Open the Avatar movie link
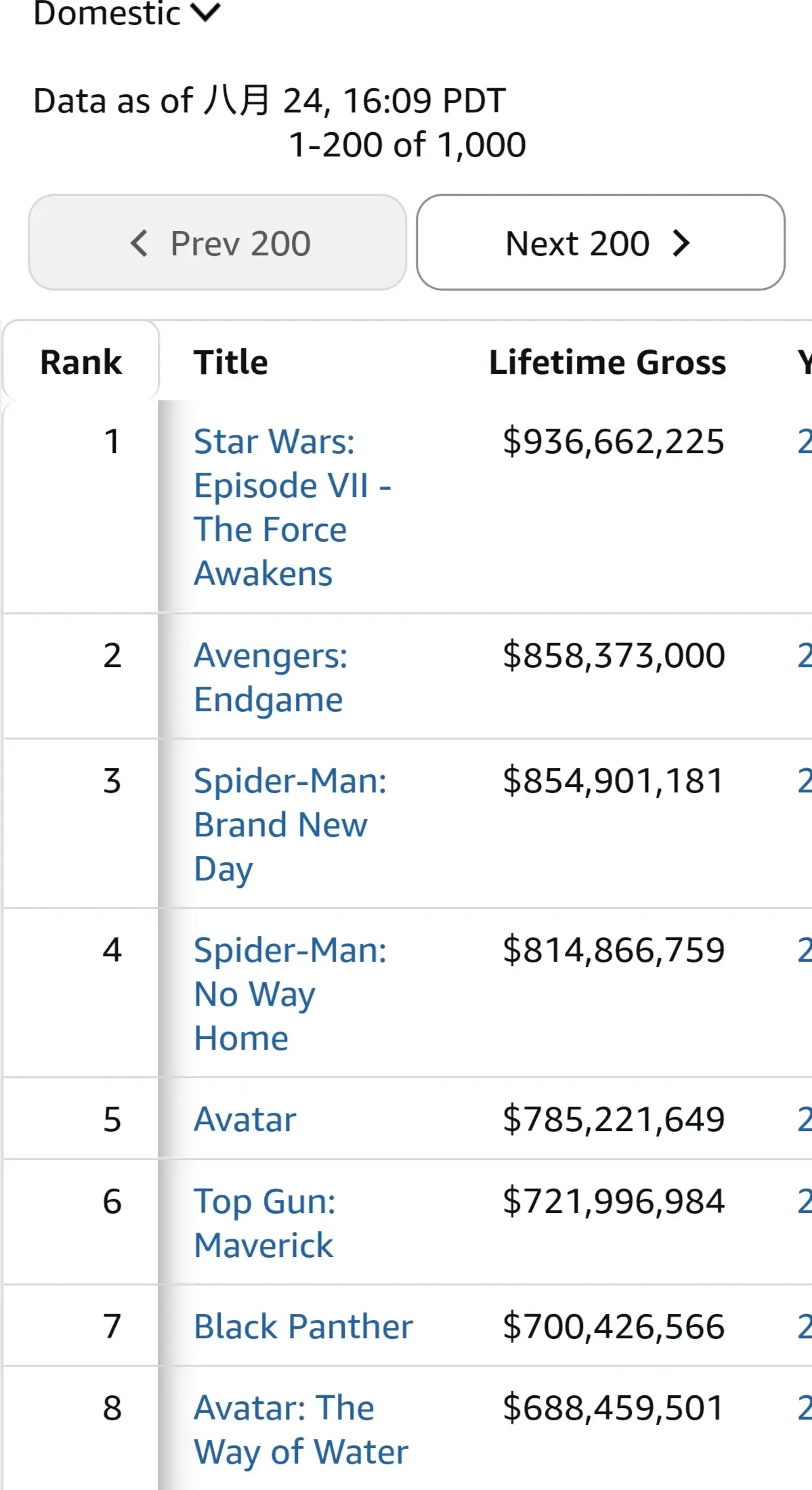The image size is (812, 1490). pos(245,1119)
